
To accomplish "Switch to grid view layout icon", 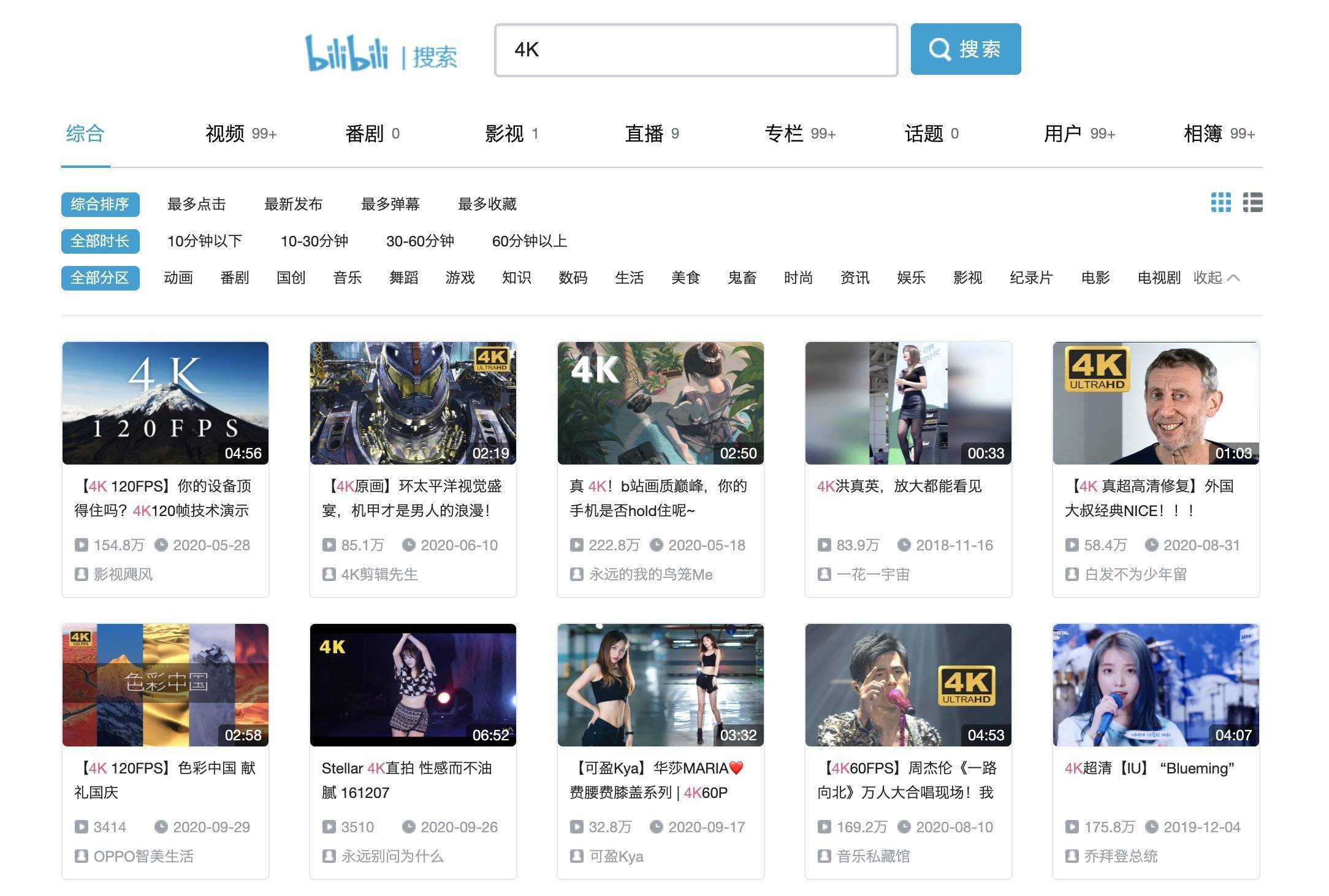I will [x=1220, y=202].
